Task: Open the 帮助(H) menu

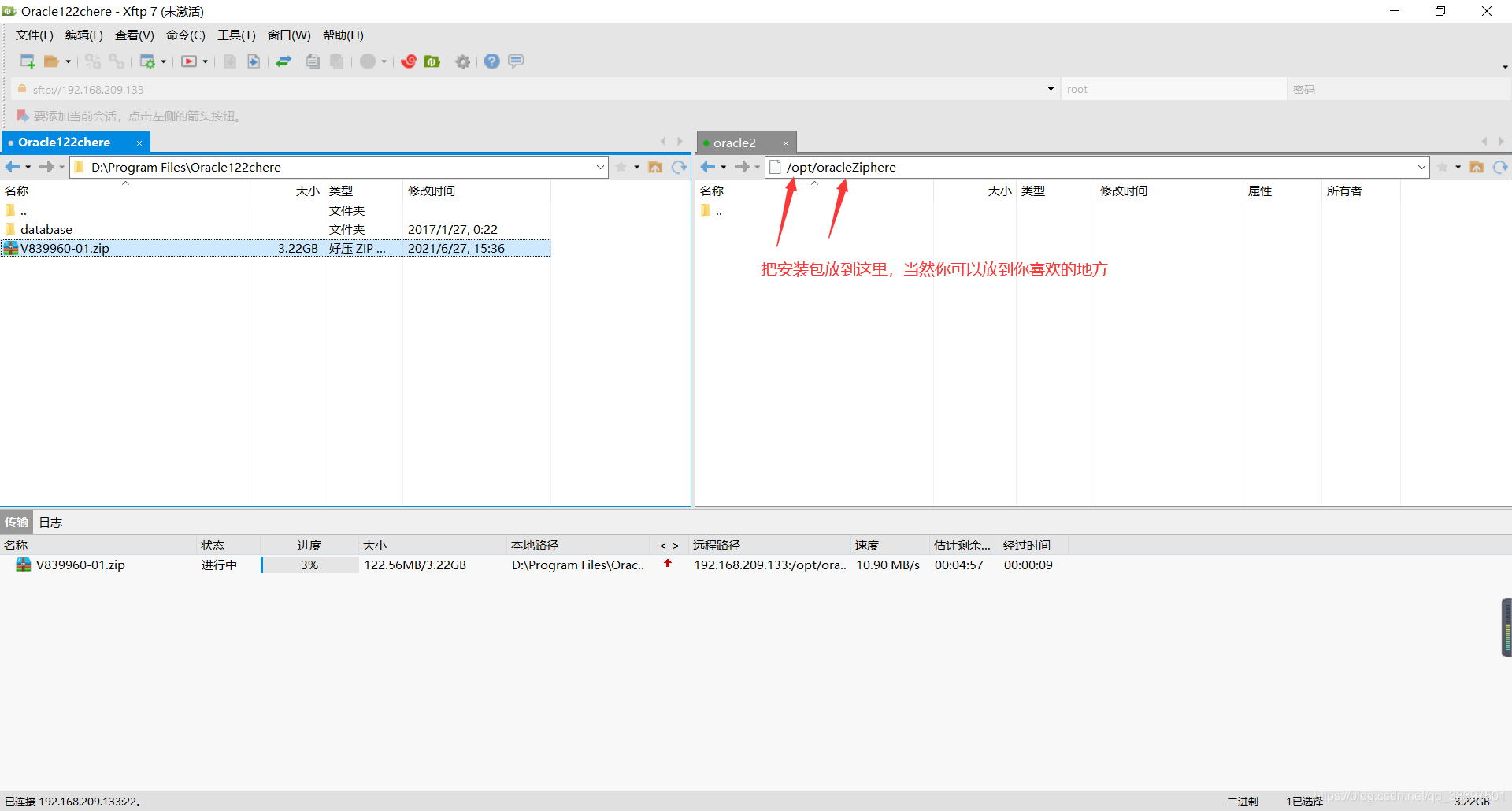Action: (343, 35)
